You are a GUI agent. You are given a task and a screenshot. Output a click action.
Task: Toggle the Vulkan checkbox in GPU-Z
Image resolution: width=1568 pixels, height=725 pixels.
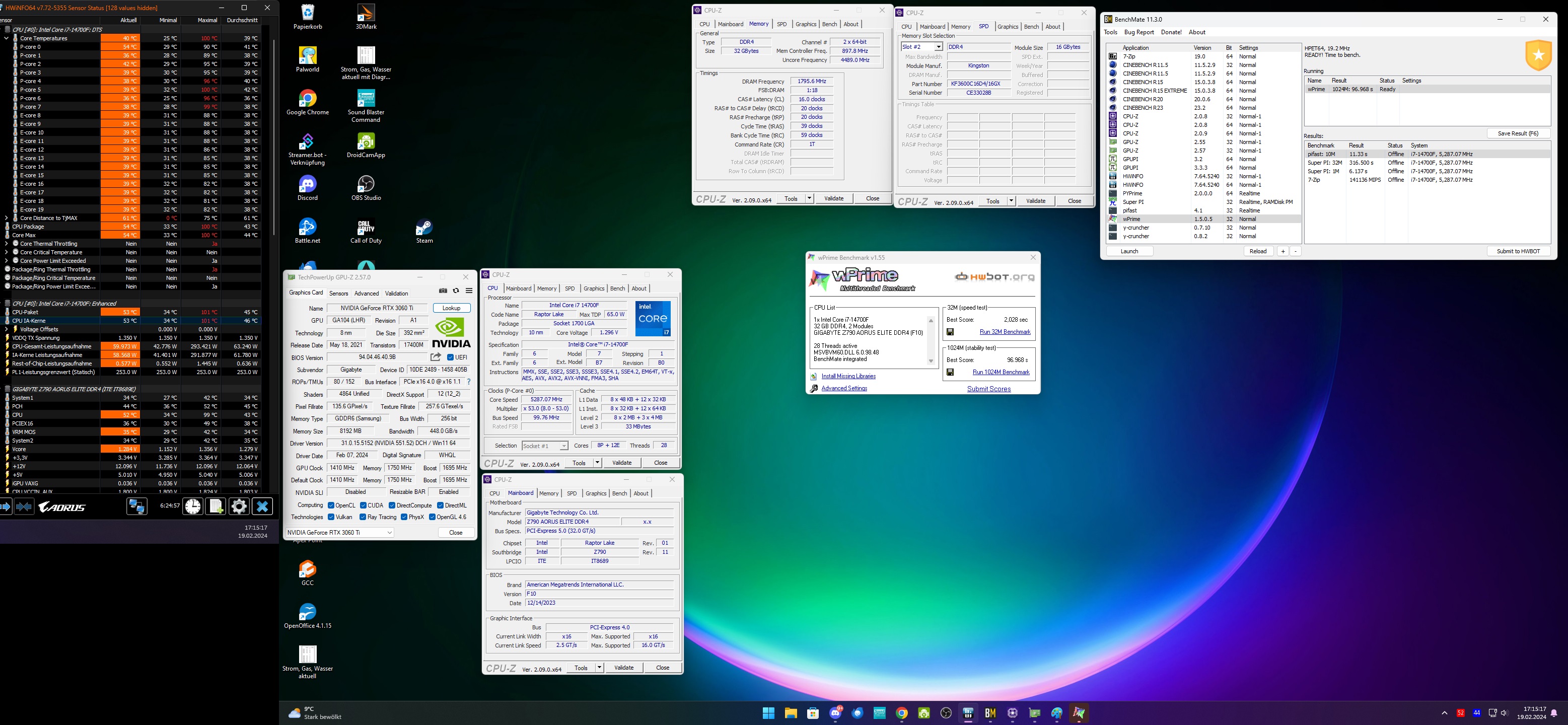click(x=331, y=517)
